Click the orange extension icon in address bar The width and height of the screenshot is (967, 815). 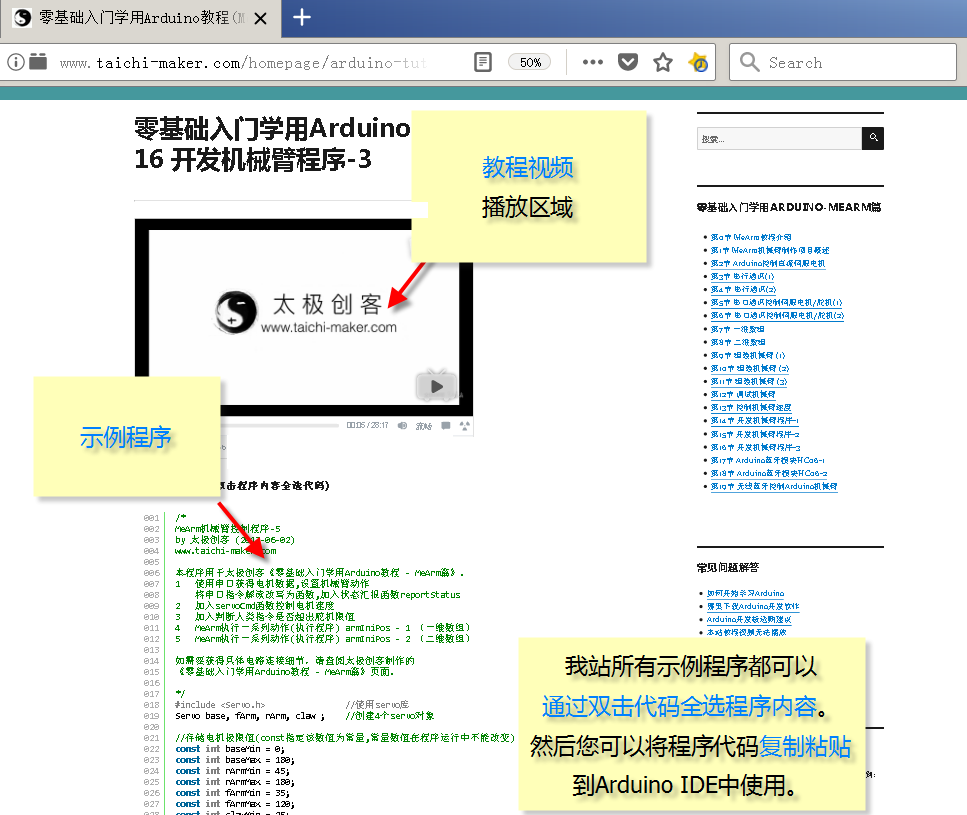pos(698,62)
